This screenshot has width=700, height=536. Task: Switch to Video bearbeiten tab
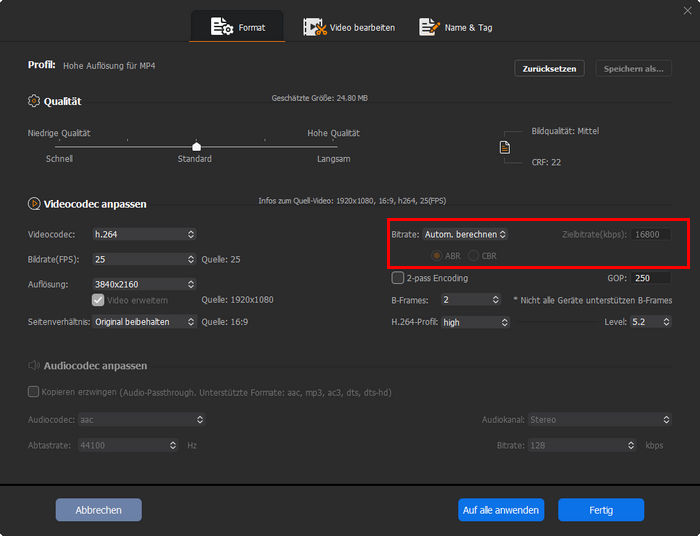click(x=349, y=27)
